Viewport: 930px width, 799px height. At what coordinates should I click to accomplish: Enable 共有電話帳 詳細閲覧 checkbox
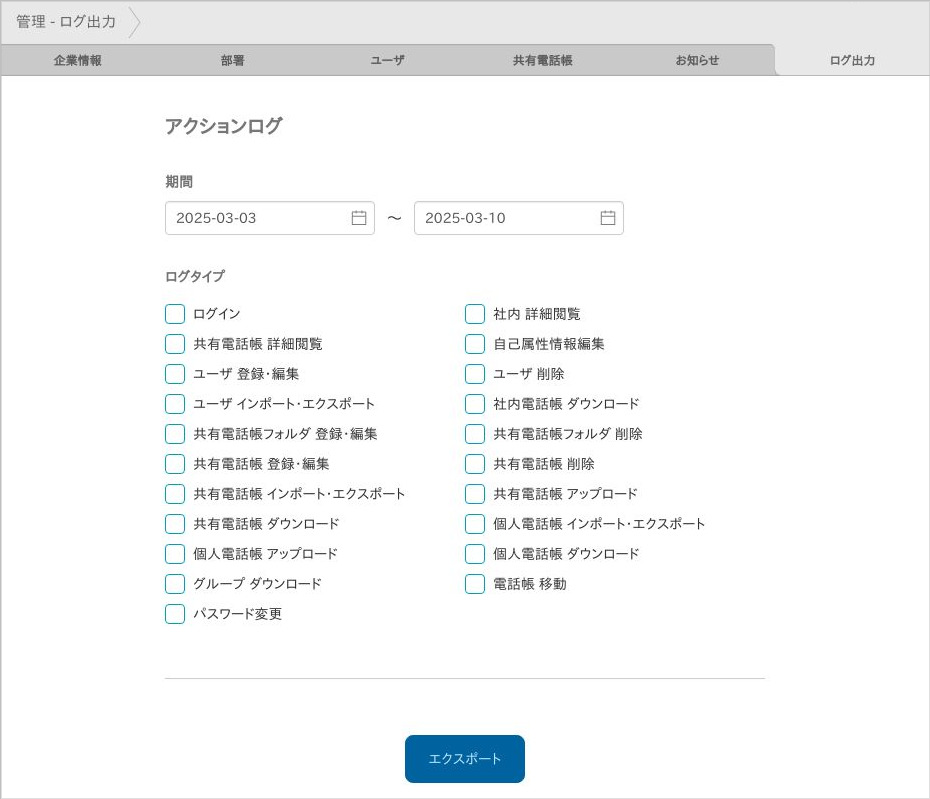(x=175, y=344)
